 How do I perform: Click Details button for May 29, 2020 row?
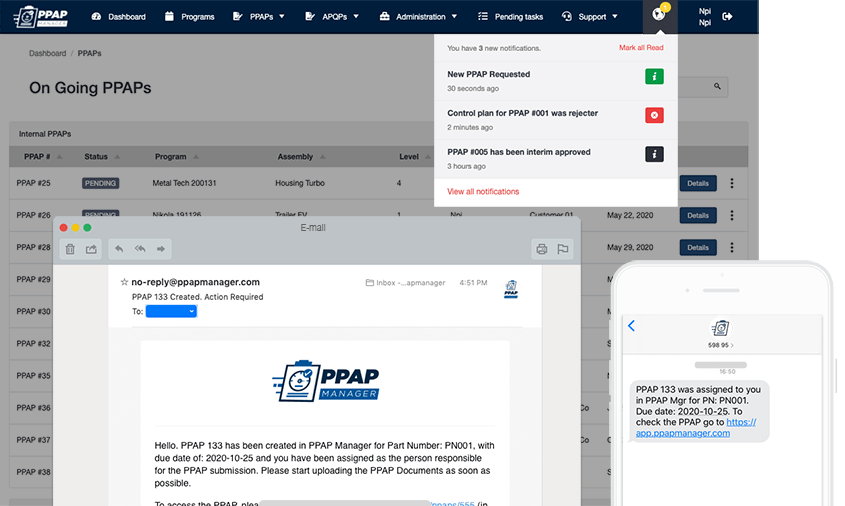tap(698, 247)
